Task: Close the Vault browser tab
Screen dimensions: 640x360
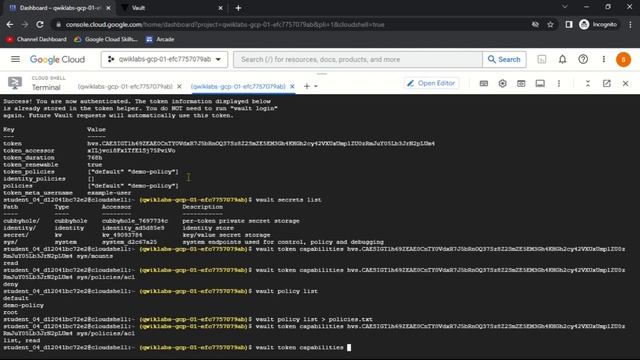Action: pos(220,8)
